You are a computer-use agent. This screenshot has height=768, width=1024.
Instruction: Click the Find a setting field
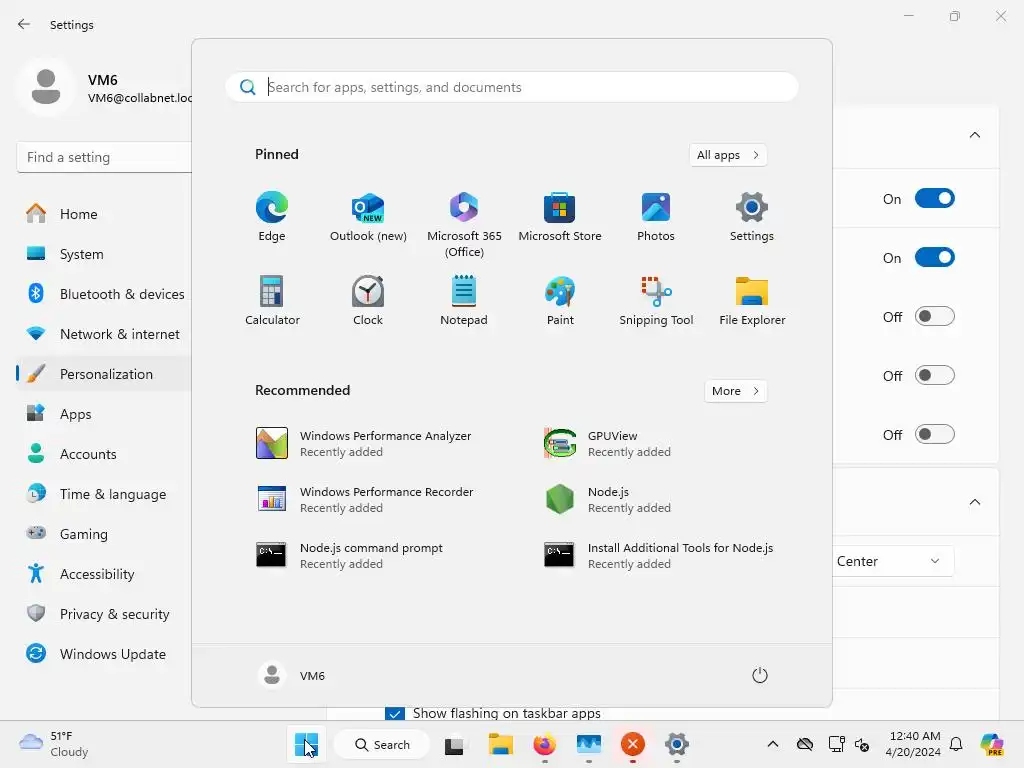104,157
